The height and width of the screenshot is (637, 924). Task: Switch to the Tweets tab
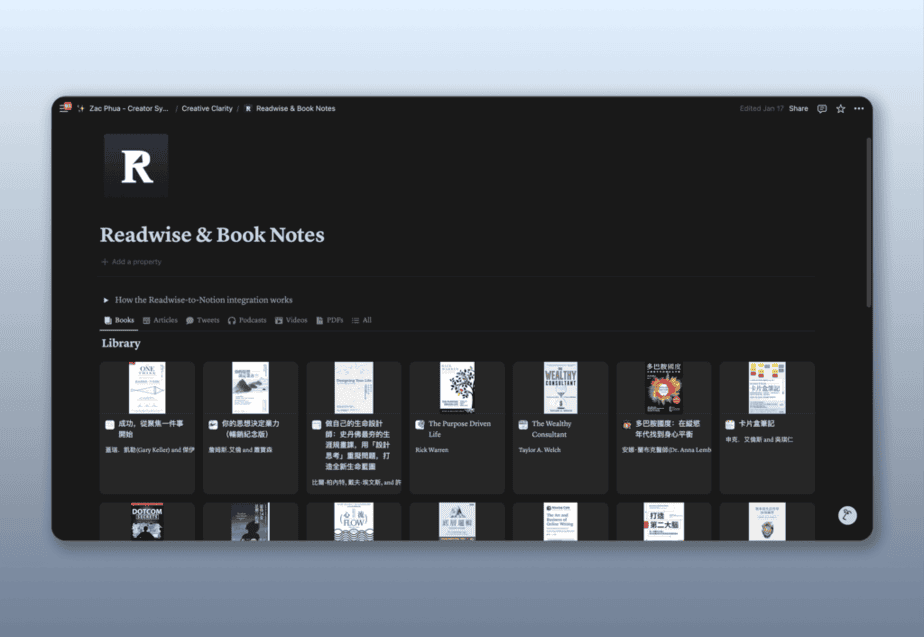pyautogui.click(x=203, y=320)
